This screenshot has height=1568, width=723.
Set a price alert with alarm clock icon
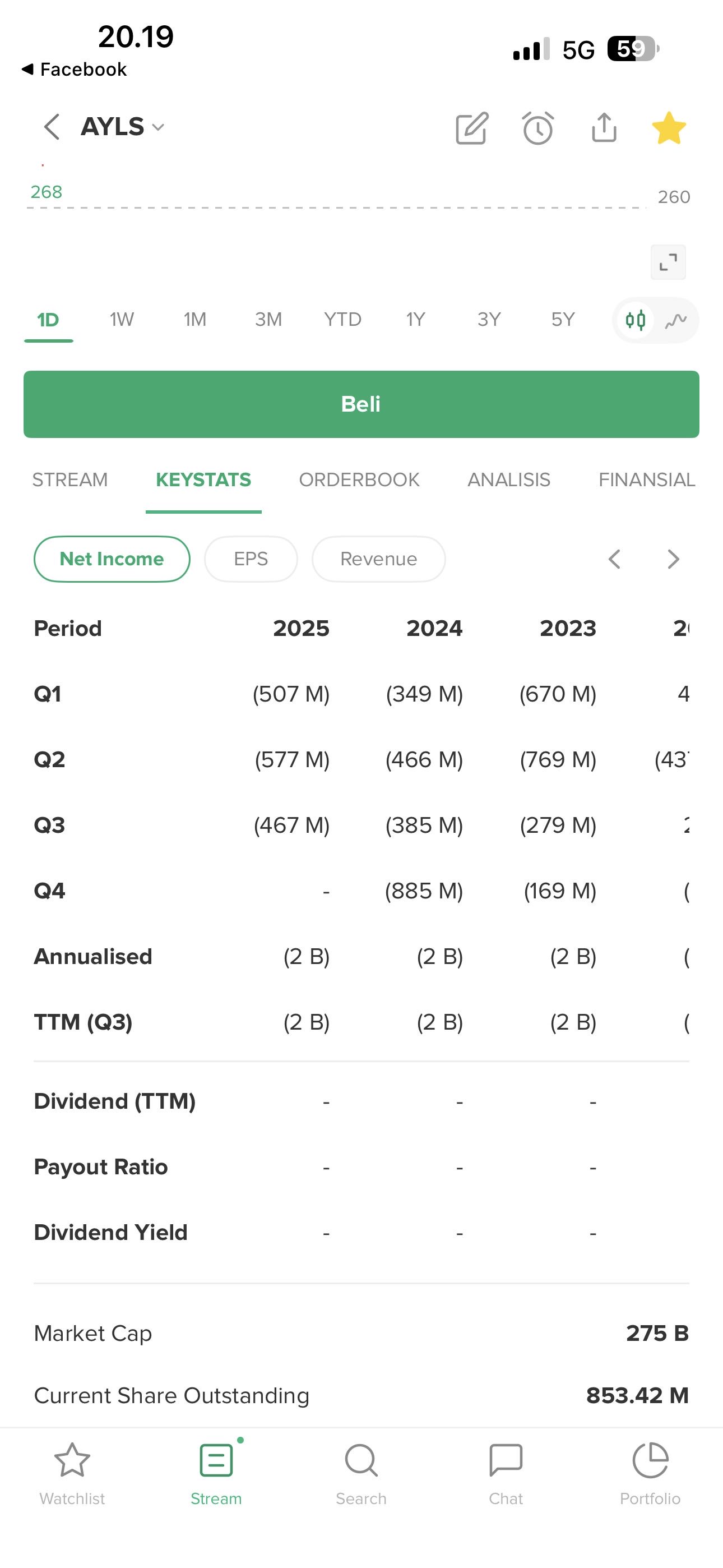tap(538, 128)
